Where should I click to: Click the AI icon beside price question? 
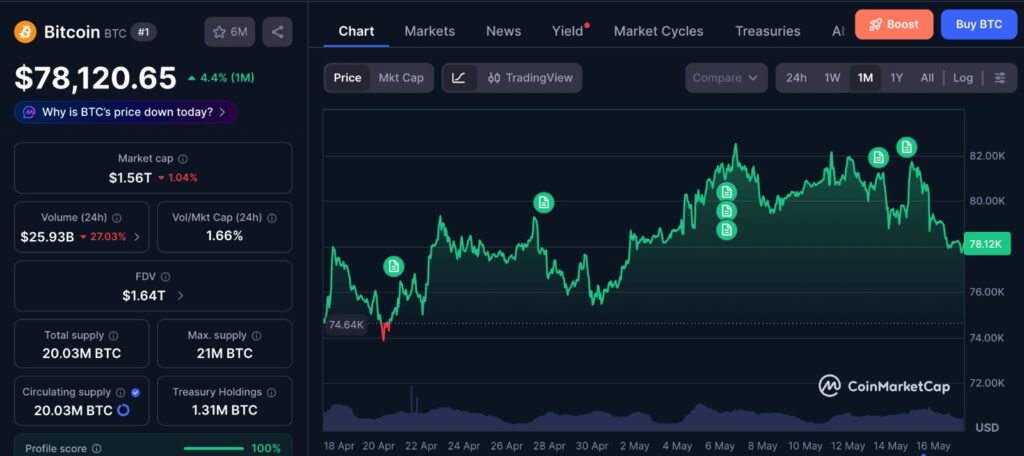[29, 112]
